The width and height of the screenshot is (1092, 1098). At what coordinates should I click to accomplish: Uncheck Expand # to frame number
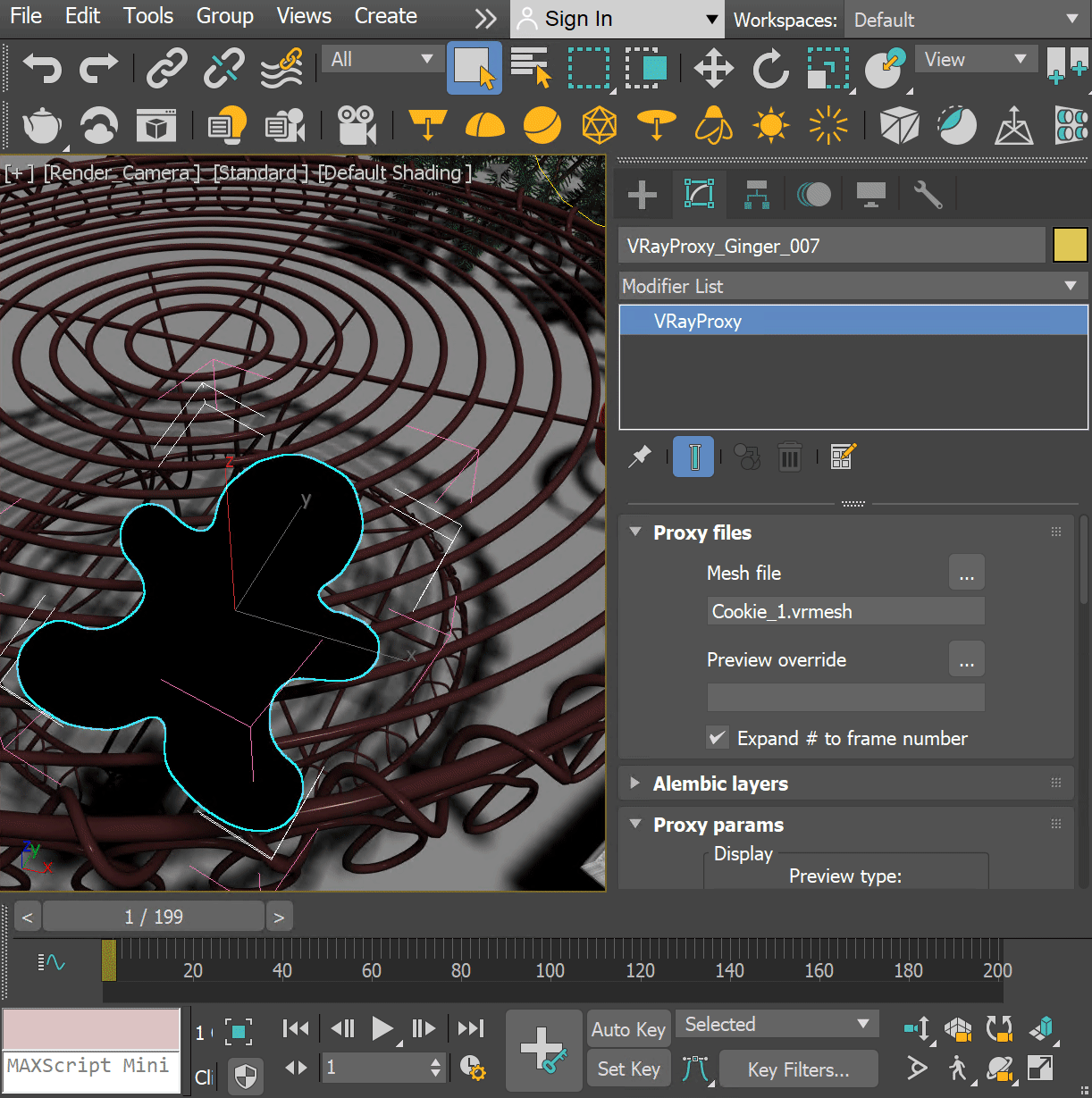718,738
